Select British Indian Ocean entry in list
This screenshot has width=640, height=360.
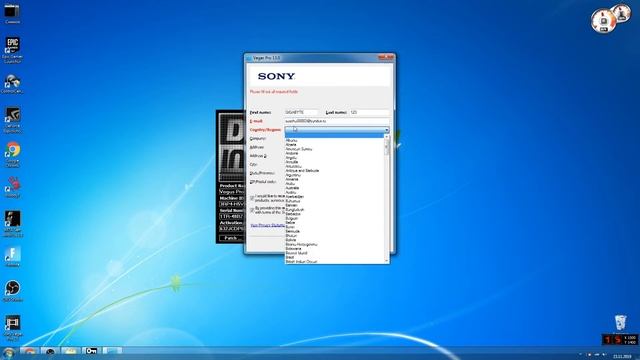302,261
